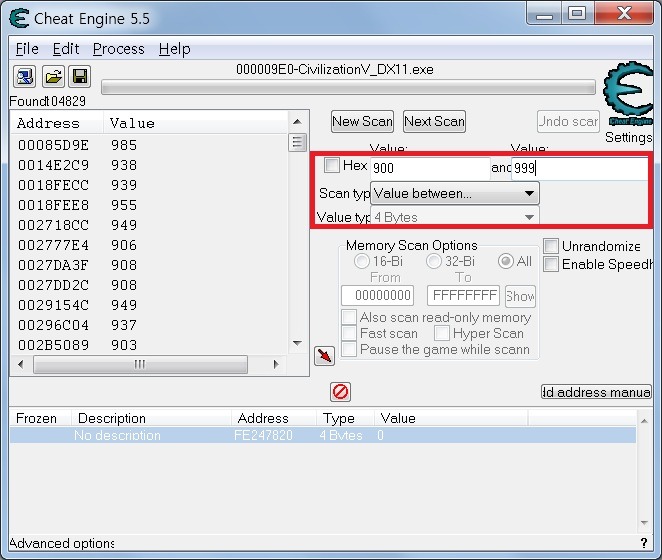
Task: Open the File menu
Action: [x=27, y=49]
